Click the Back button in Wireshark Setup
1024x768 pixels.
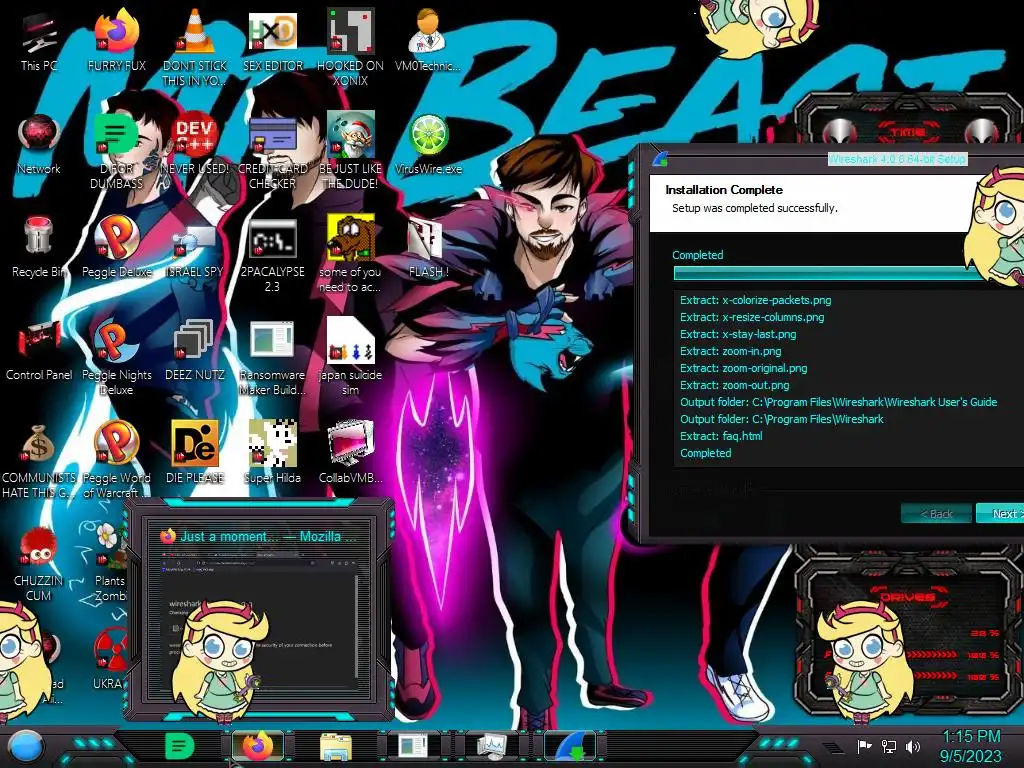(x=936, y=513)
